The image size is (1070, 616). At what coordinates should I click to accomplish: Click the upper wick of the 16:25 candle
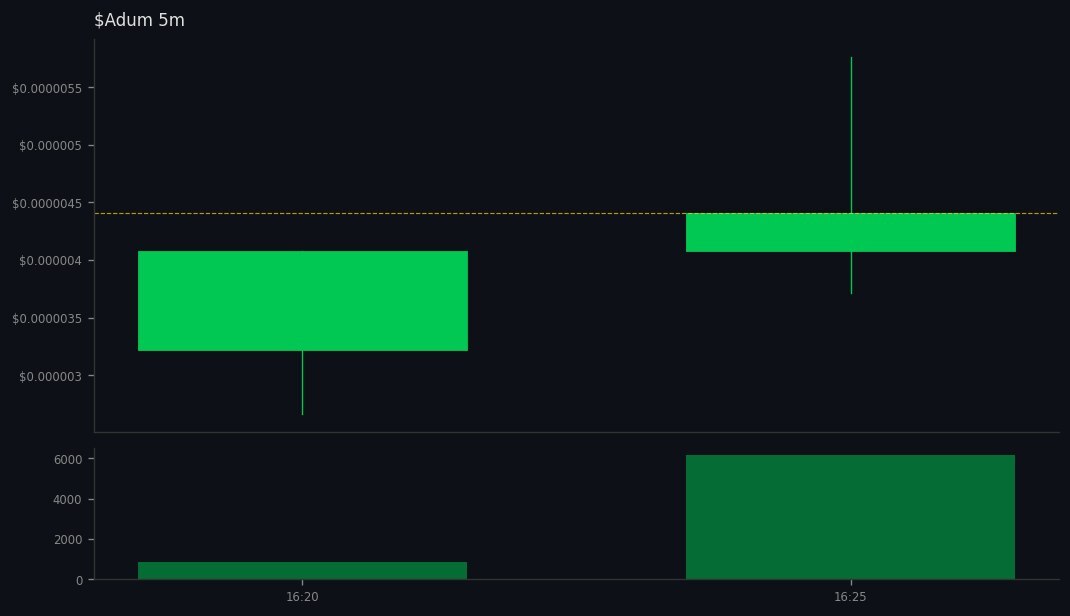[851, 135]
